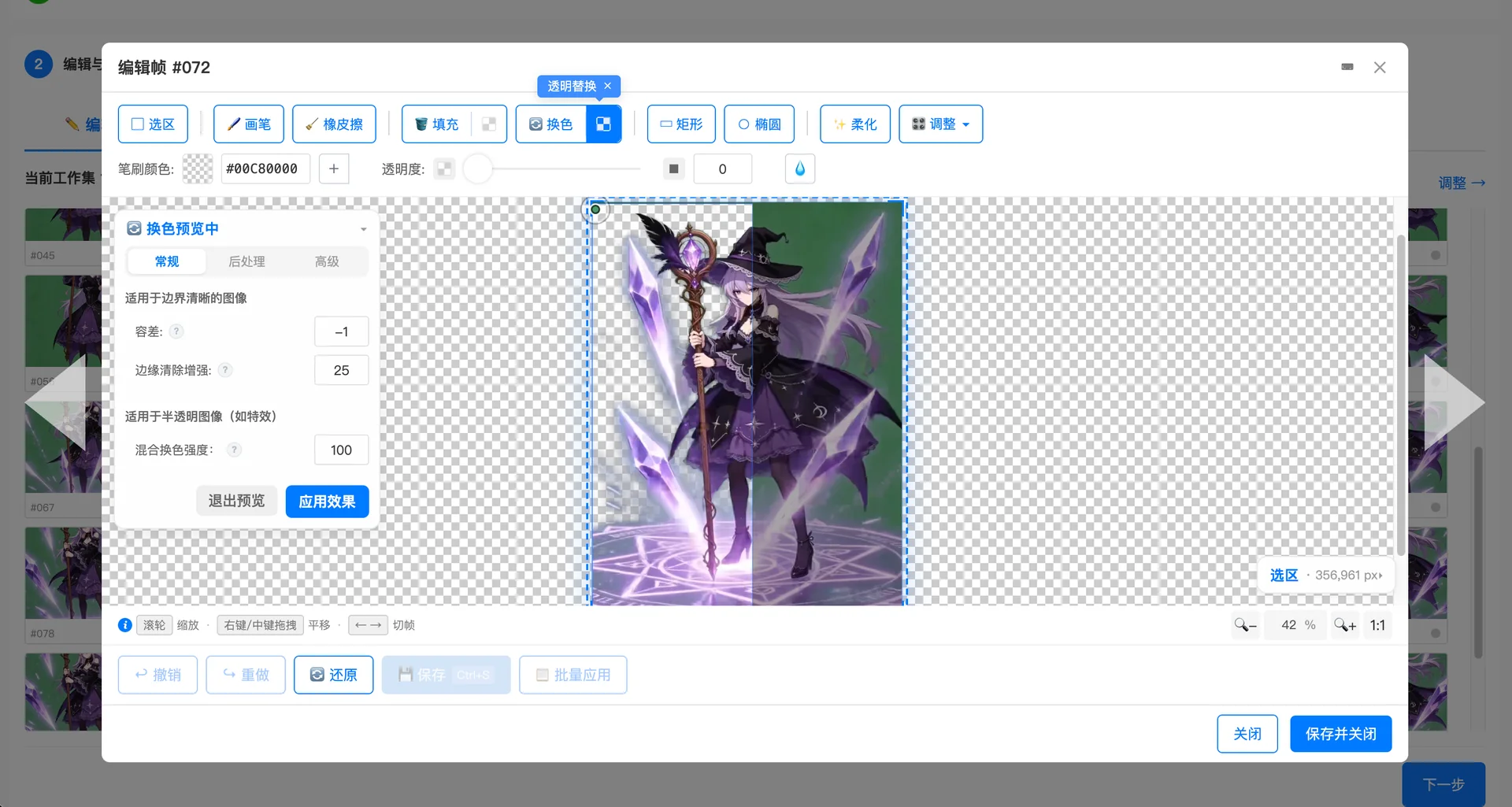Viewport: 1512px width, 807px height.
Task: Edit the 边缘清除增强 value 25
Action: click(x=341, y=370)
